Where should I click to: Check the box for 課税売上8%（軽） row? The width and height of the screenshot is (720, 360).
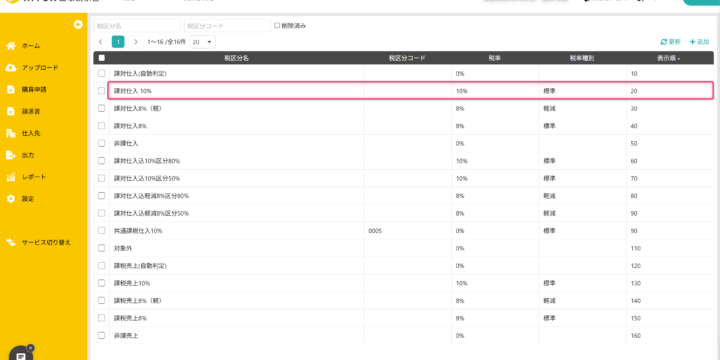point(101,301)
